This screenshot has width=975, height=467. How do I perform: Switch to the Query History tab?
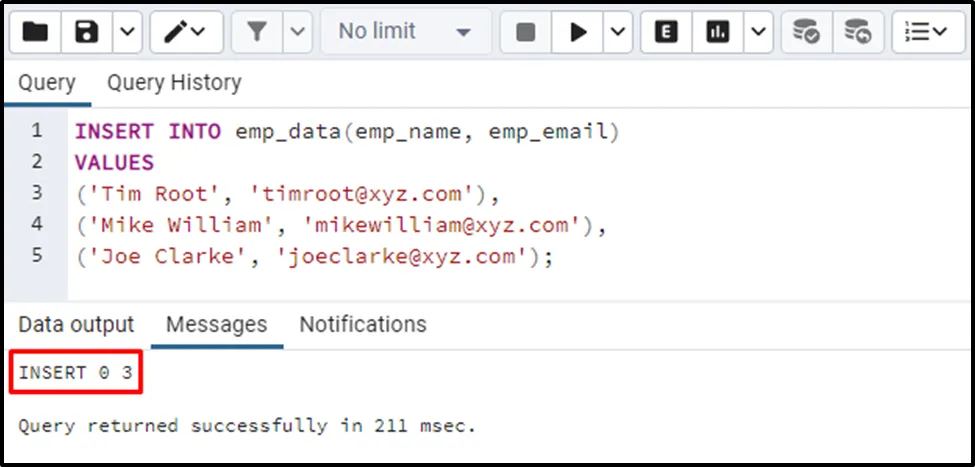174,82
